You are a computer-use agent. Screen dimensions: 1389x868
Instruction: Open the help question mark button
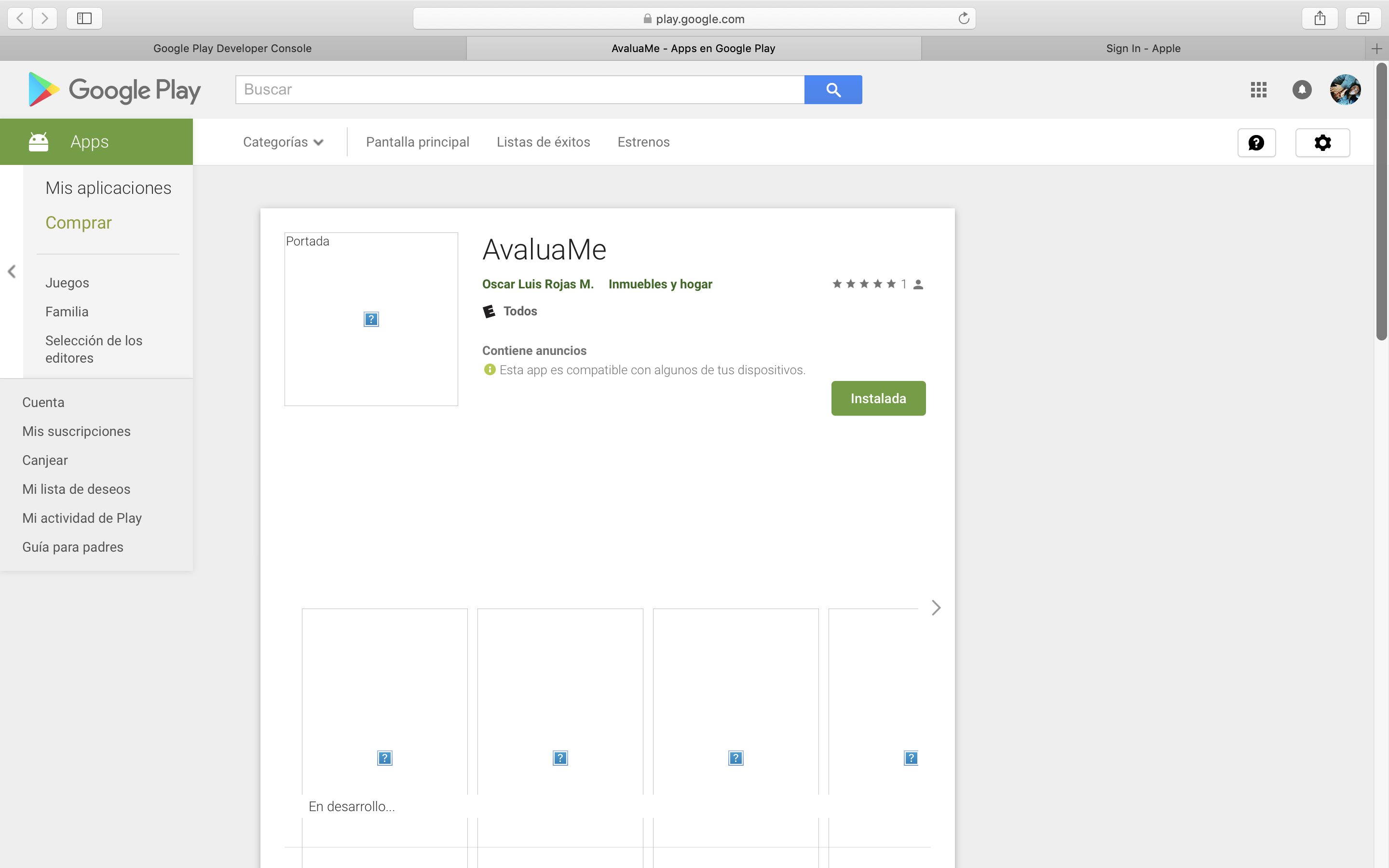click(x=1256, y=142)
